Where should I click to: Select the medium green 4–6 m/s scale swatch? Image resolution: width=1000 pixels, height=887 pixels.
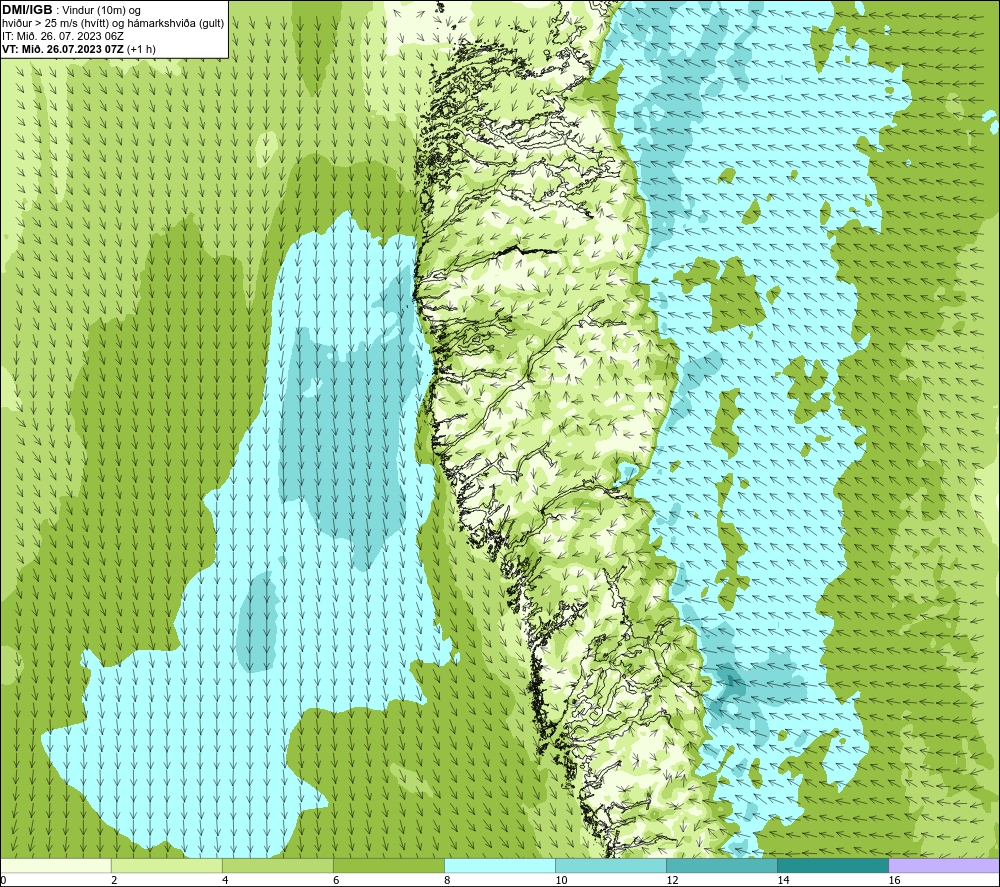coord(277,866)
